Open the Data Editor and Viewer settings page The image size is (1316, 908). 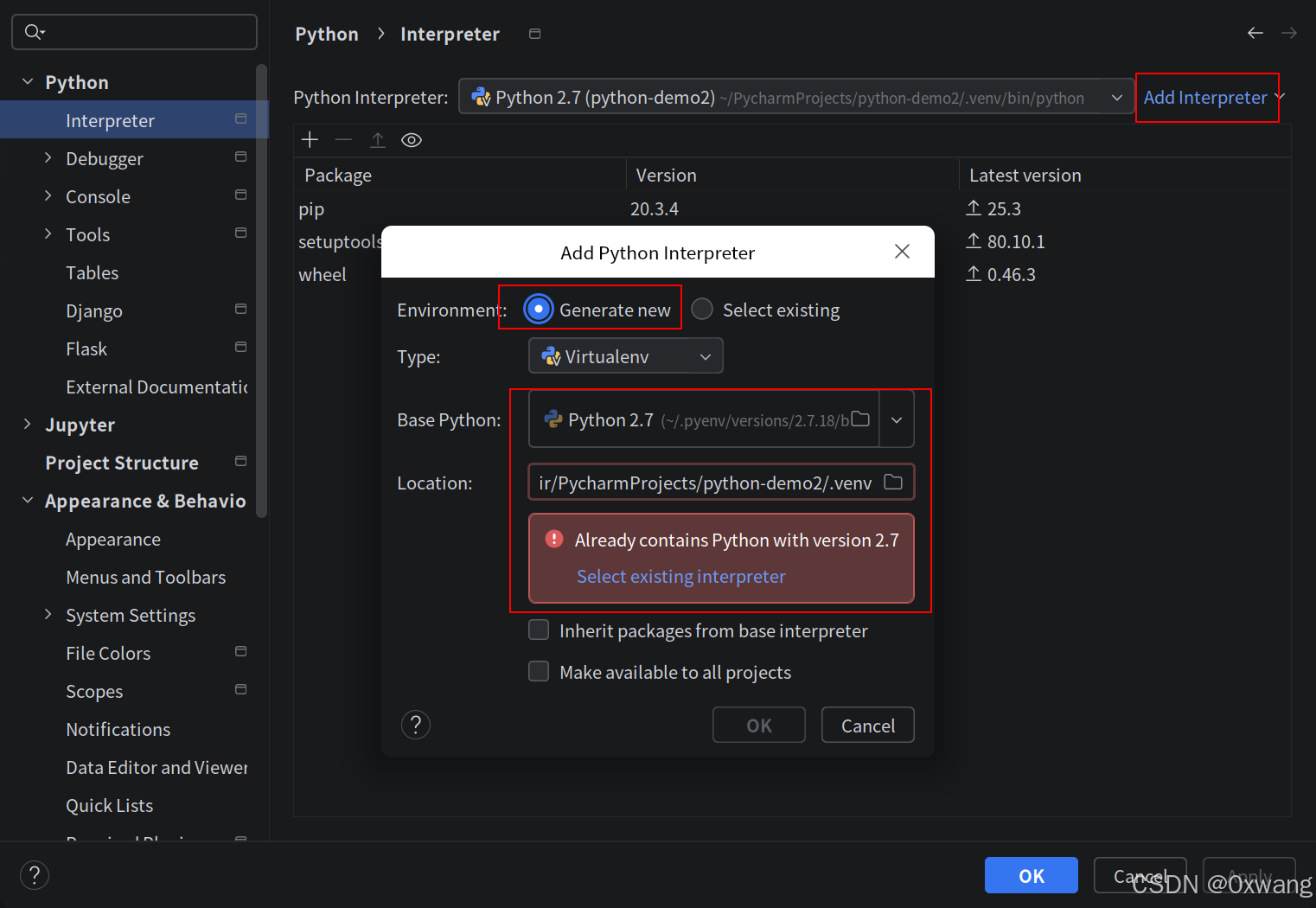click(157, 767)
